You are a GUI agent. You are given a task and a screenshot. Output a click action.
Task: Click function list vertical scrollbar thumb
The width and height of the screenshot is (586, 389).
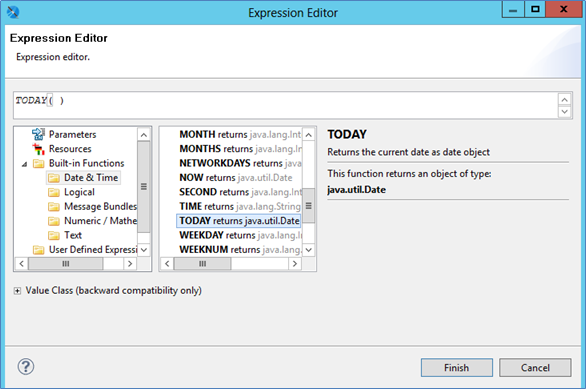[308, 206]
